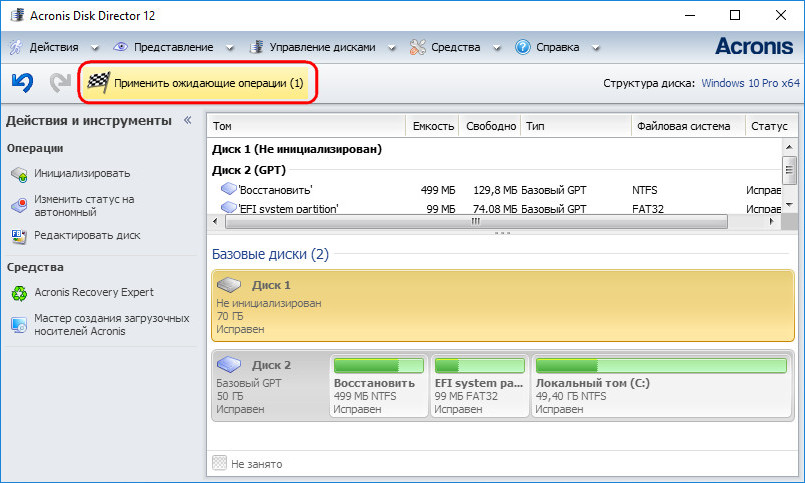Click the 'Не занято' legend square
Image resolution: width=805 pixels, height=483 pixels.
tap(219, 463)
